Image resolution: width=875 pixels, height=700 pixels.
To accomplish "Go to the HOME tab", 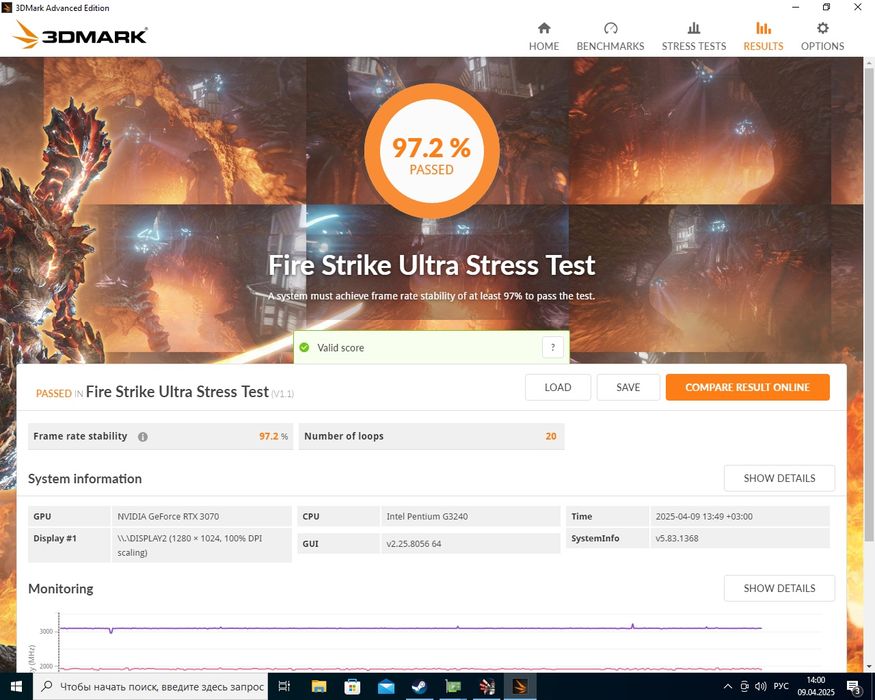I will pos(544,37).
